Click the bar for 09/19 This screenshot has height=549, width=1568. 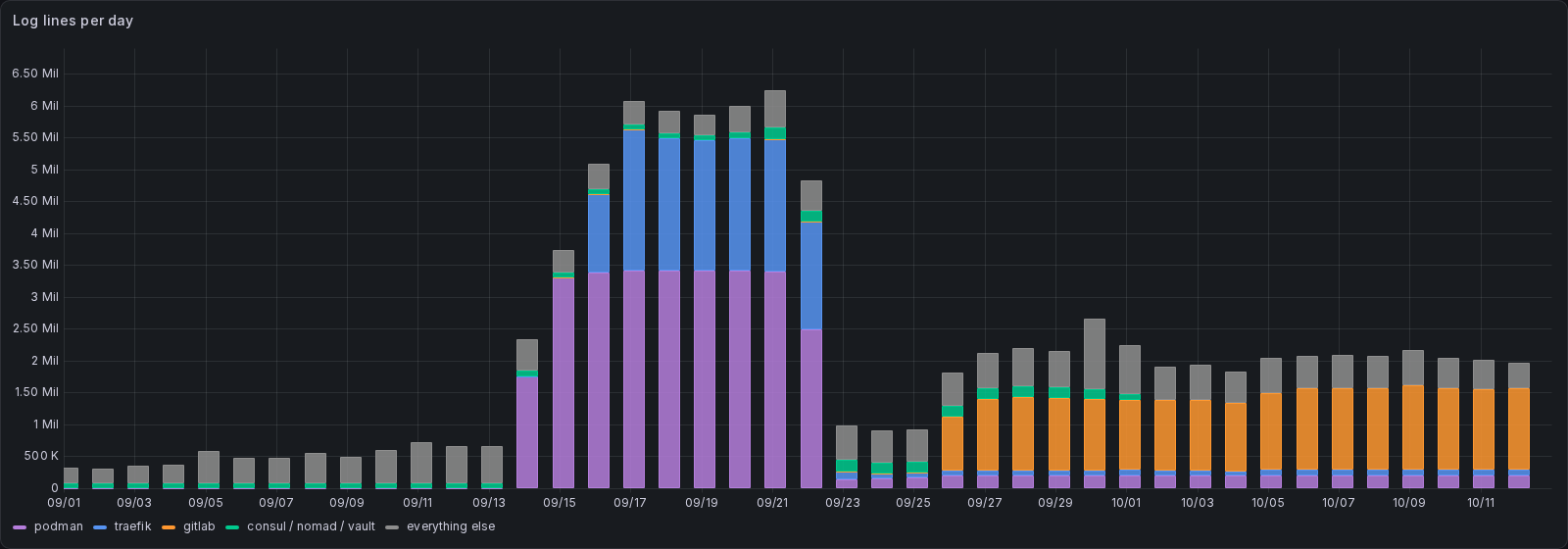point(705,301)
